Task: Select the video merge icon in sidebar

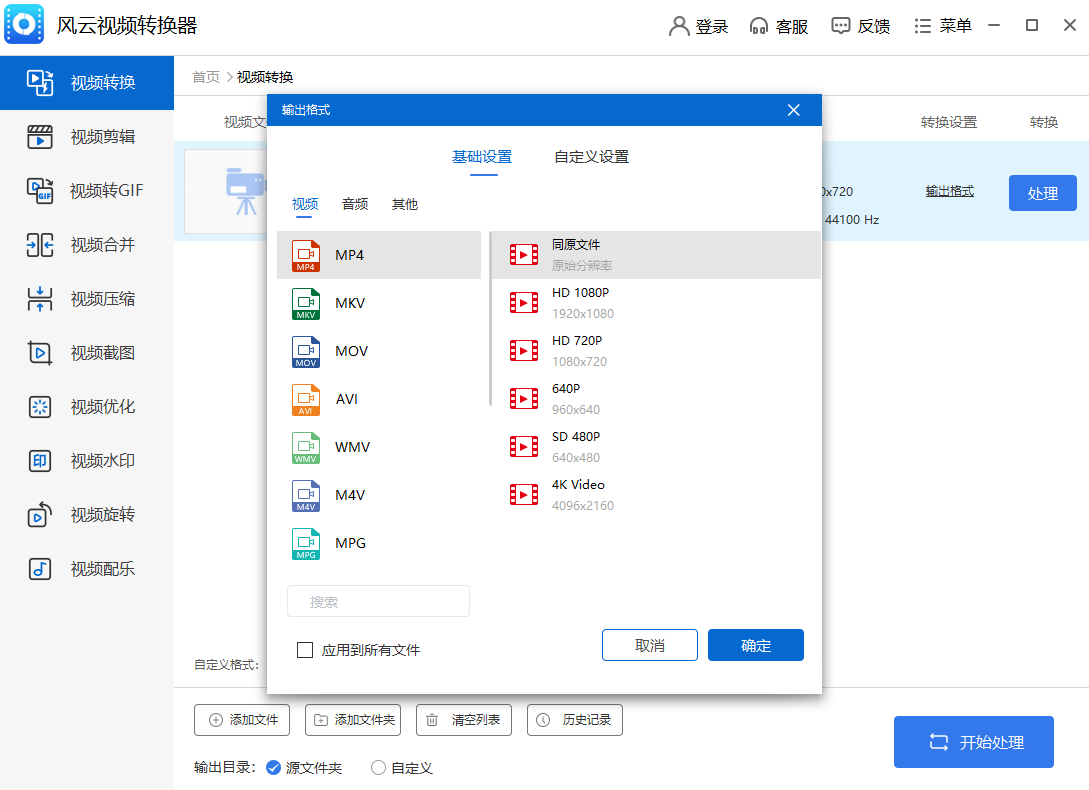Action: point(40,245)
